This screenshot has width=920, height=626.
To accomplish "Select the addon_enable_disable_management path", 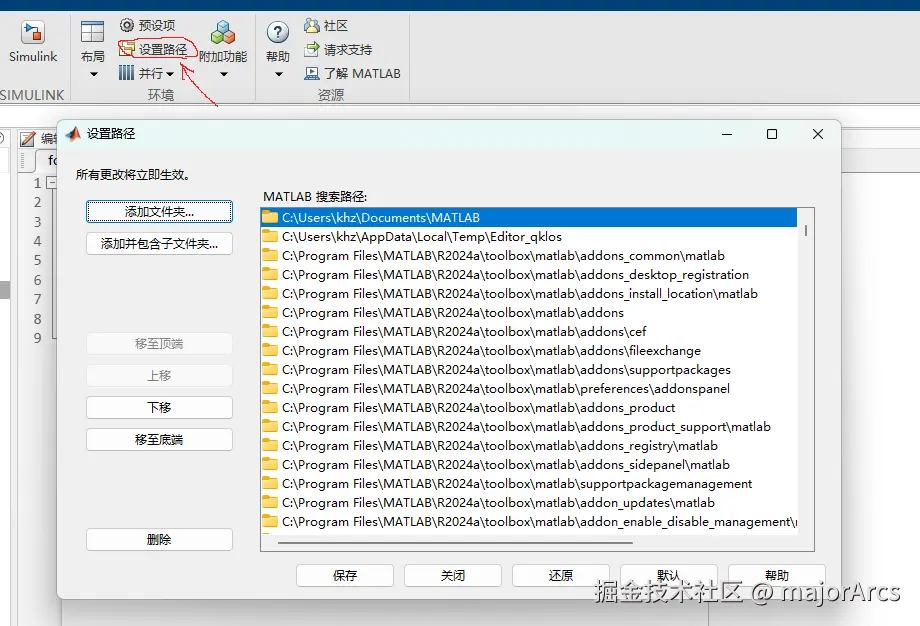I will click(529, 522).
